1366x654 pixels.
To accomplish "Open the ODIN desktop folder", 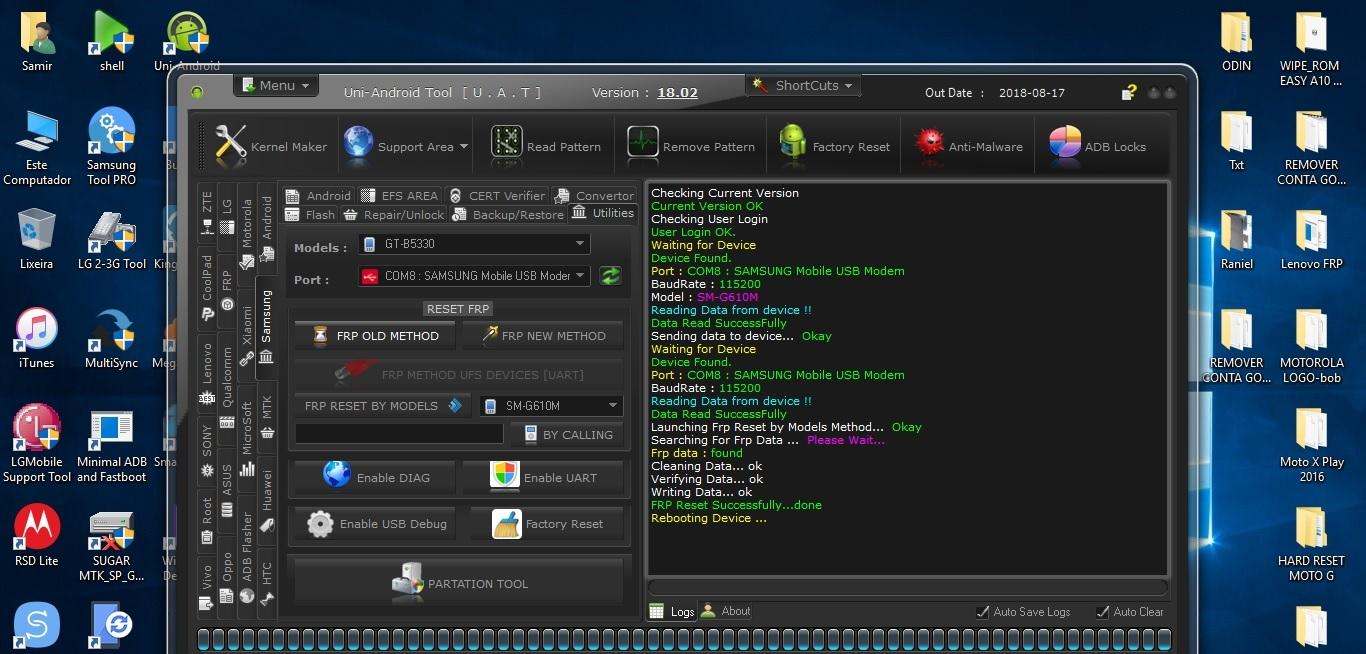I will pos(1236,42).
